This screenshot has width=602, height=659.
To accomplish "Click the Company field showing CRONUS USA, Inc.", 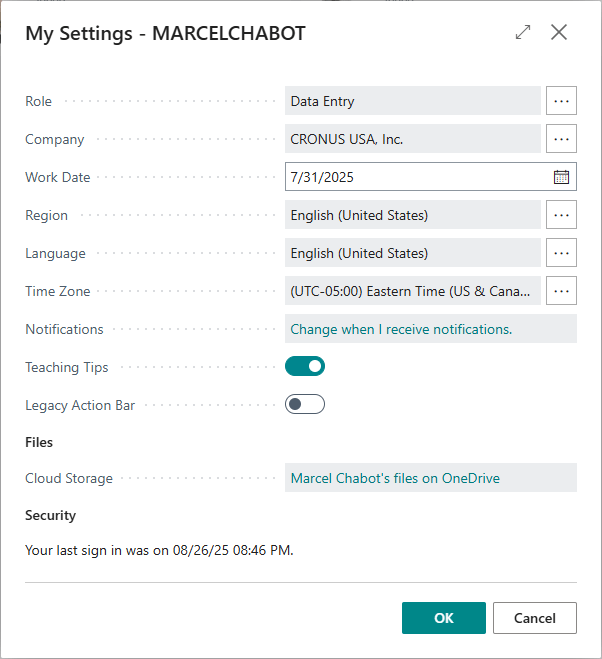I will pyautogui.click(x=412, y=139).
